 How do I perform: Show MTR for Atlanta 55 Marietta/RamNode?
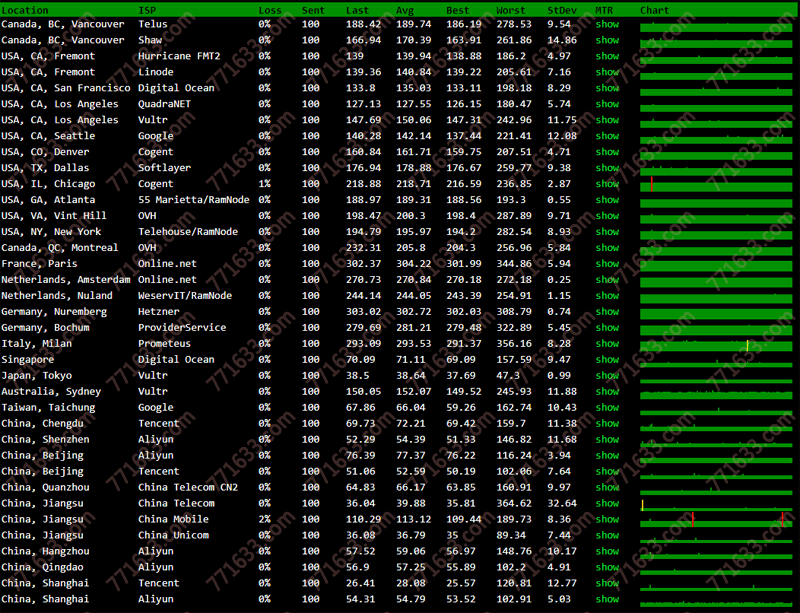tap(607, 200)
